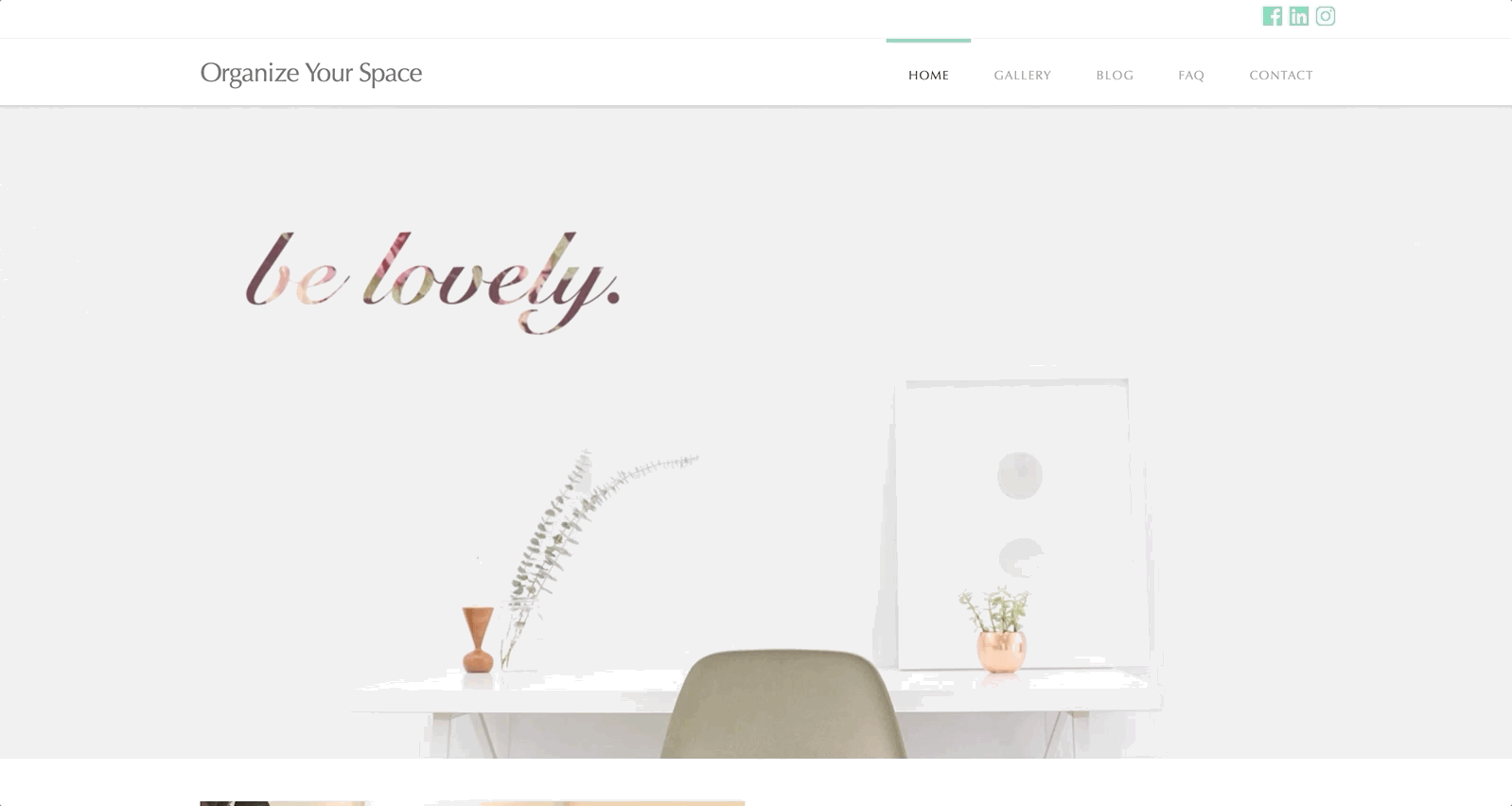This screenshot has width=1512, height=806.
Task: Open the Facebook social icon
Action: [1272, 16]
